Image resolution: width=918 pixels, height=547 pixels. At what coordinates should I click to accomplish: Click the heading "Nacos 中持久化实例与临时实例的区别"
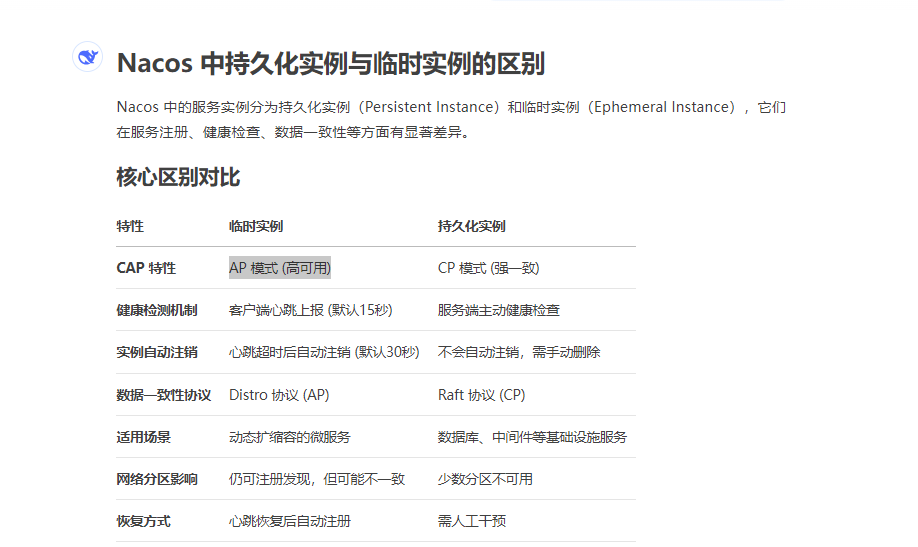click(331, 63)
